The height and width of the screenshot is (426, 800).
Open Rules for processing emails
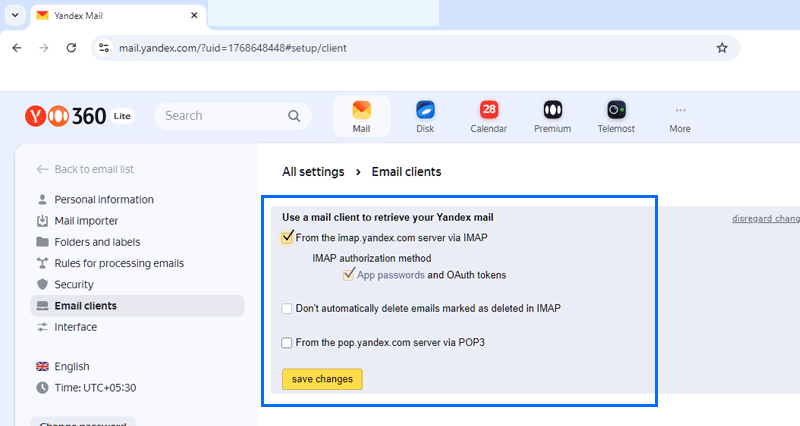[110, 263]
